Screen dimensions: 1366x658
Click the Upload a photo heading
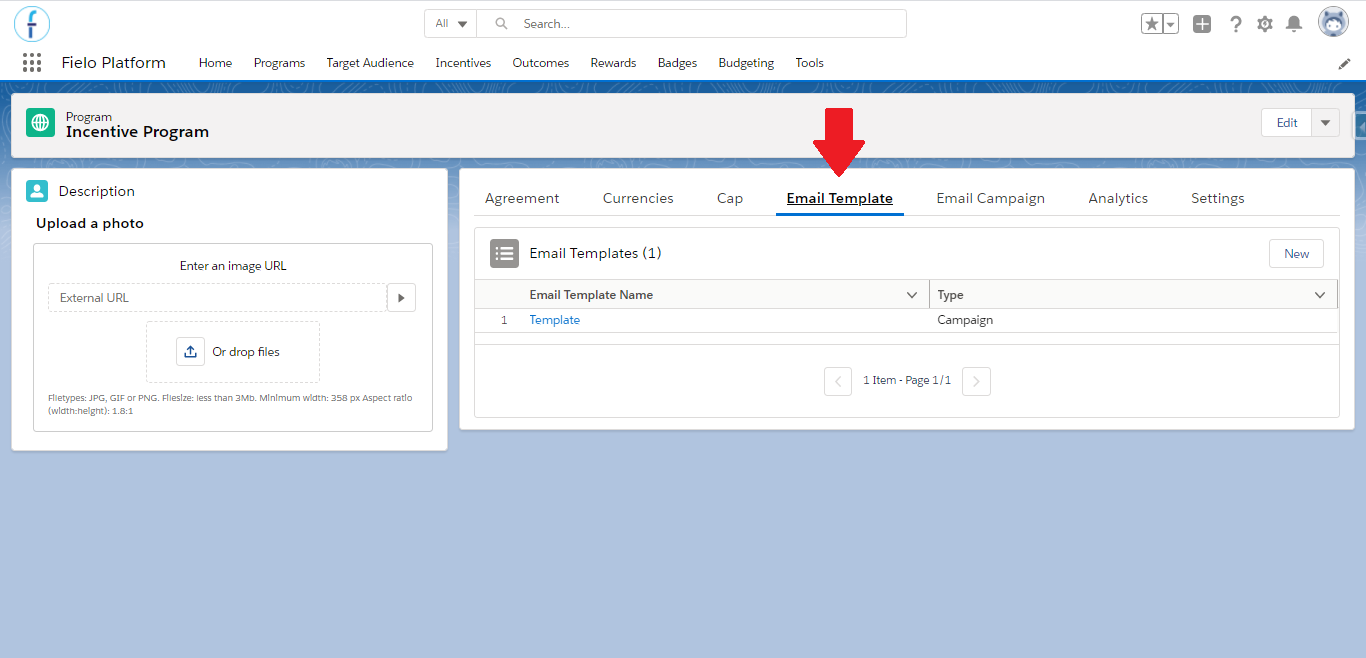click(90, 224)
